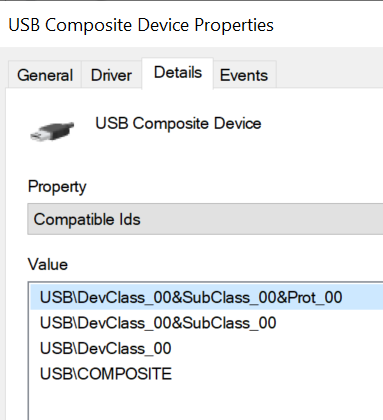This screenshot has height=420, width=383.
Task: Select the Details tab
Action: [x=178, y=73]
